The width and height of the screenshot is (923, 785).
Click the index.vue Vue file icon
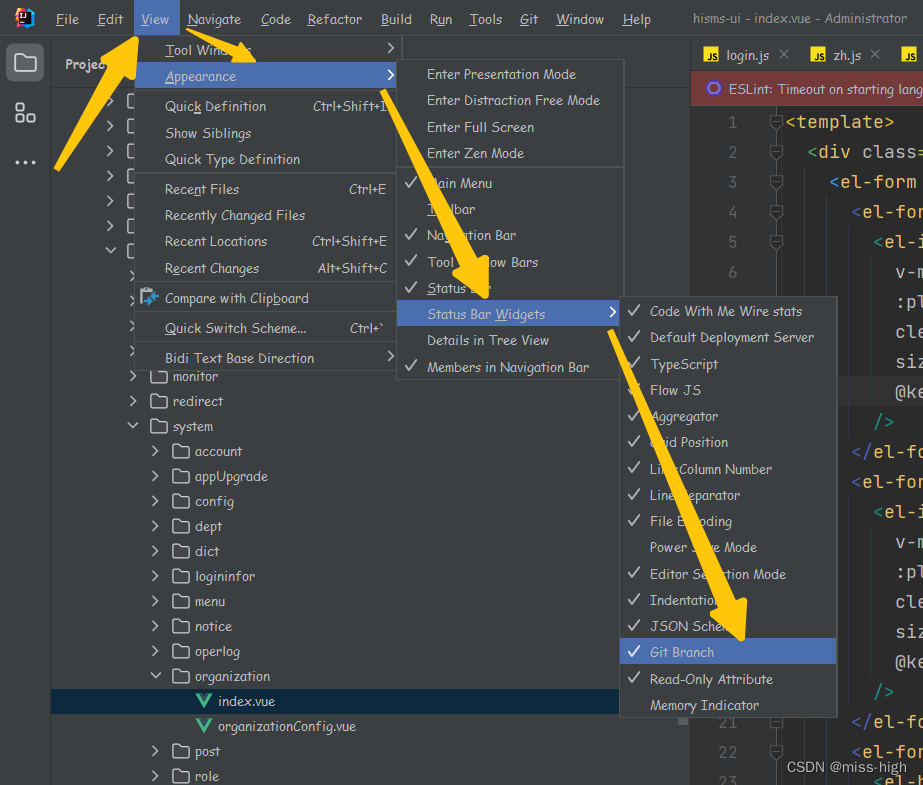pos(204,701)
